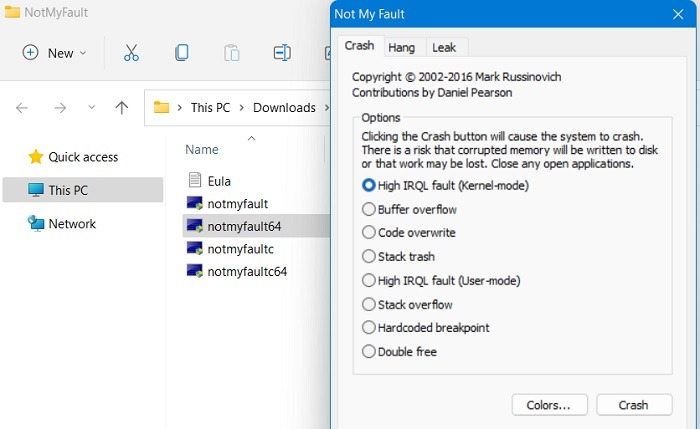Click the Cut scissors icon in toolbar
This screenshot has height=429, width=700.
(x=131, y=53)
